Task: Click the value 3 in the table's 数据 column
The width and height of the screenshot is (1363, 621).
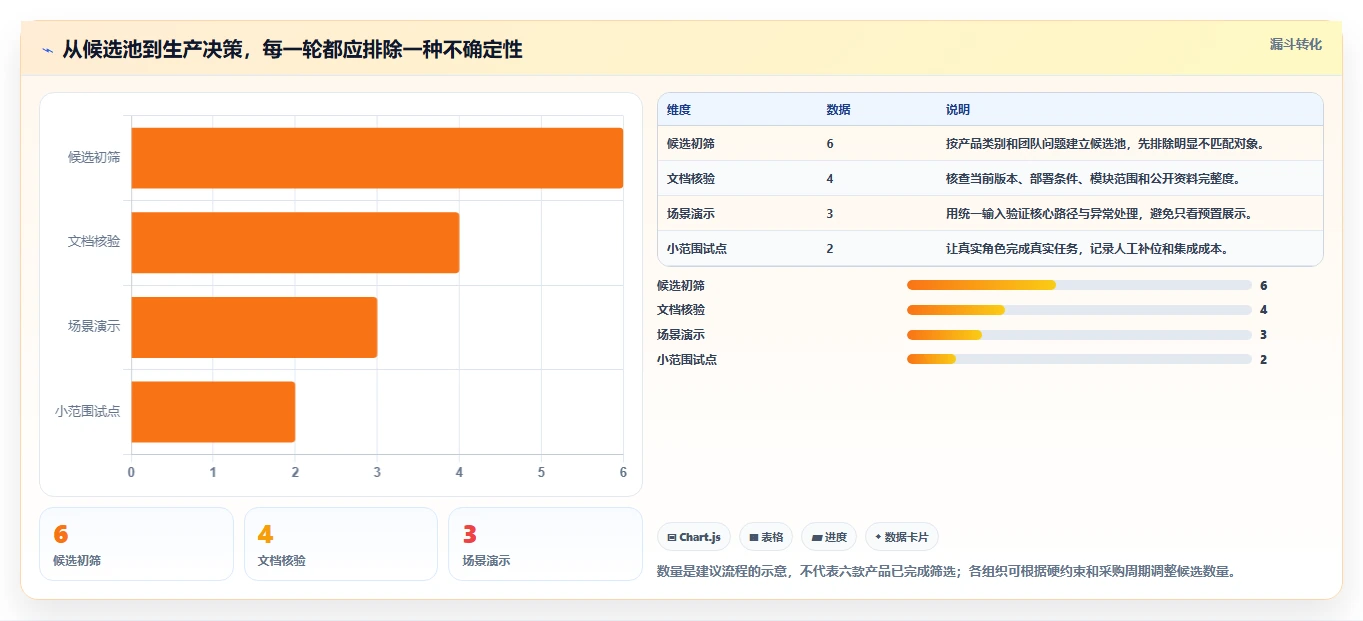Action: coord(830,214)
